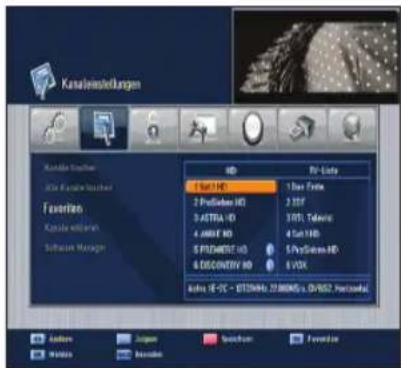Click the blue key icon next to Zufügen

pos(124,339)
